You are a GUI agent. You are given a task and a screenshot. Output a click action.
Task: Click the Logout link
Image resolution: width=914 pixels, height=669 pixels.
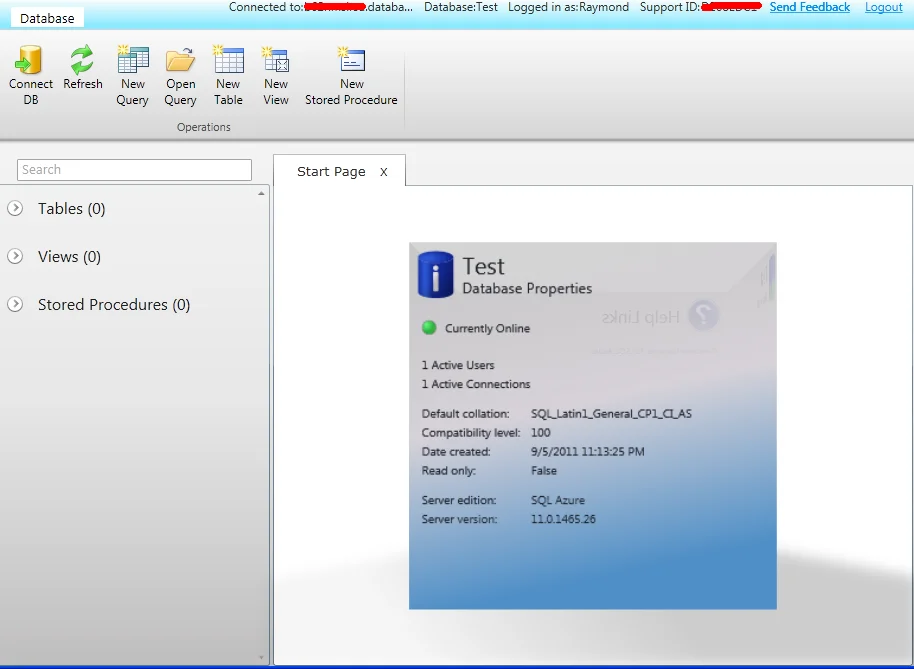[883, 7]
